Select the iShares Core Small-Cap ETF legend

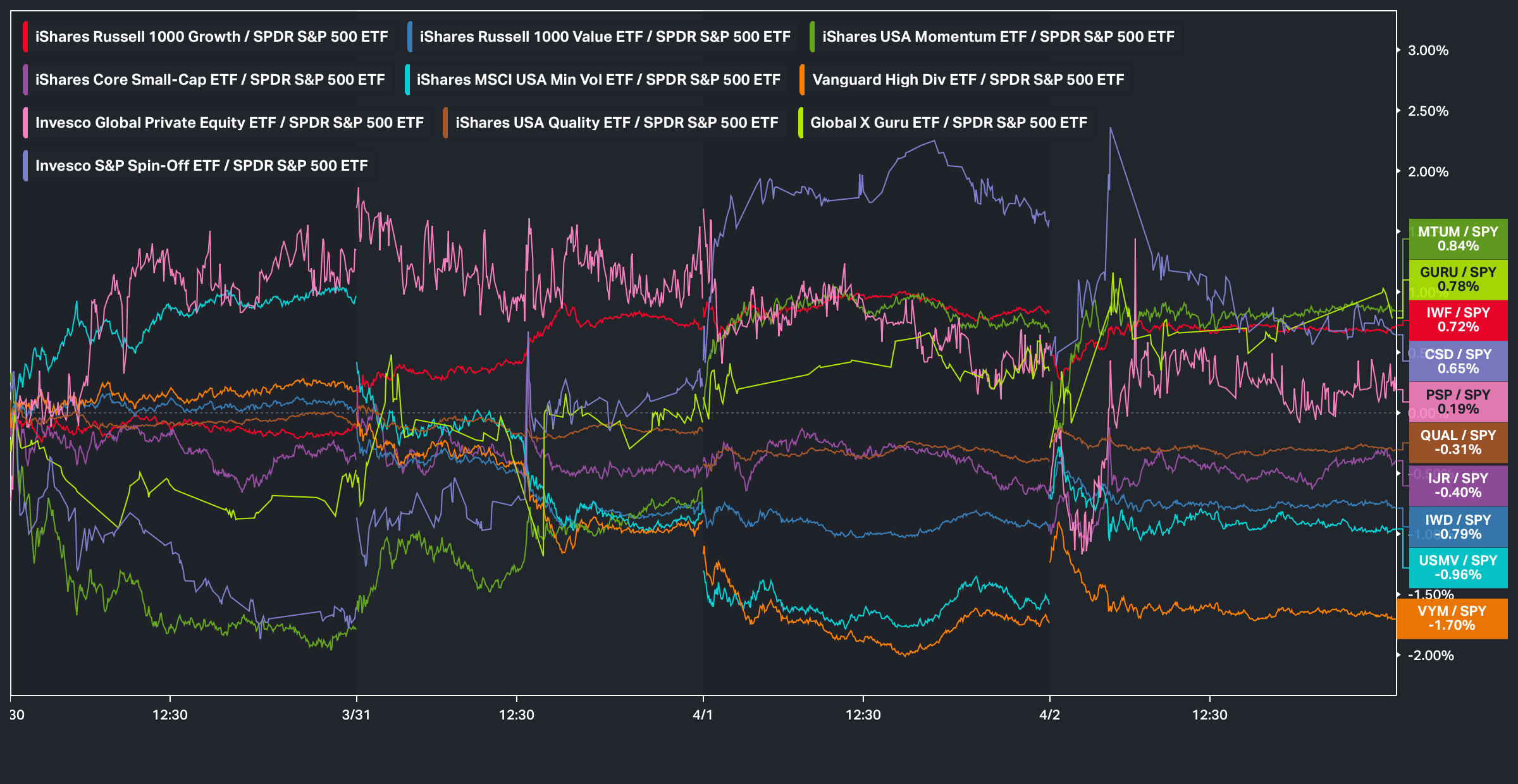(x=209, y=80)
